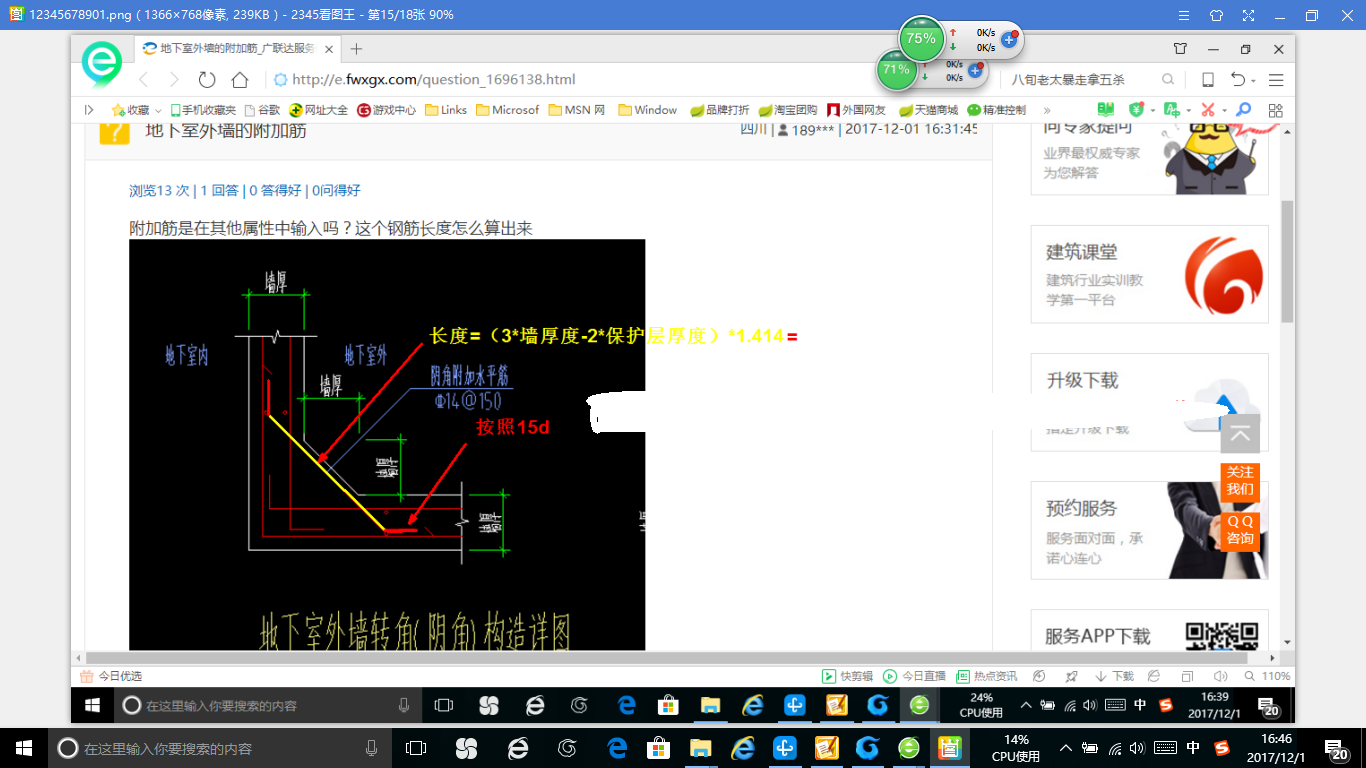Open the image viewer title bar menu icon
The width and height of the screenshot is (1366, 768).
pyautogui.click(x=1184, y=15)
